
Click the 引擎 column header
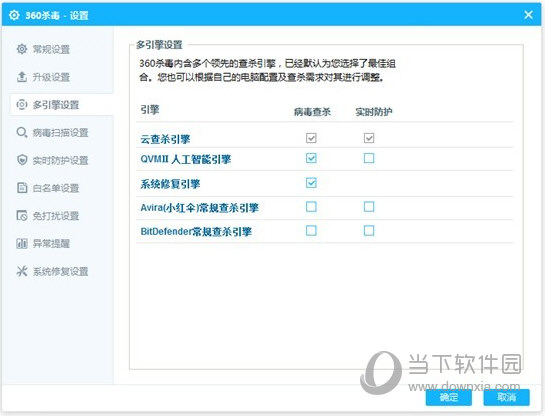[x=149, y=110]
